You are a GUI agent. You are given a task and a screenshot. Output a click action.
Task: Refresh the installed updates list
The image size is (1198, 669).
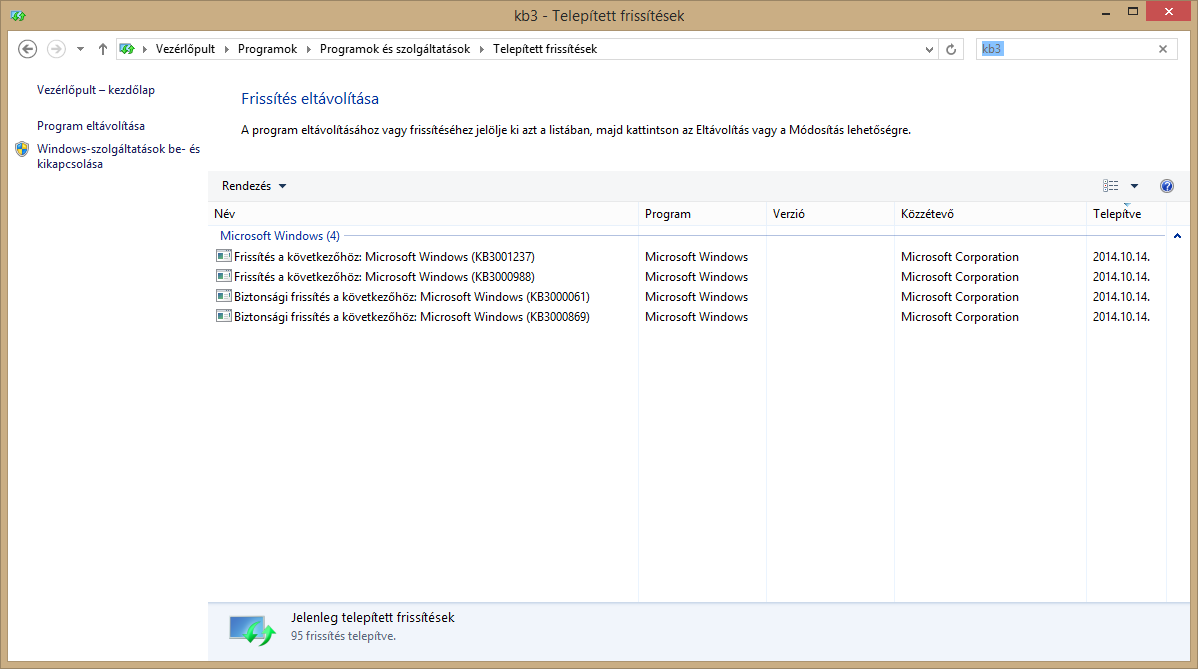click(951, 50)
